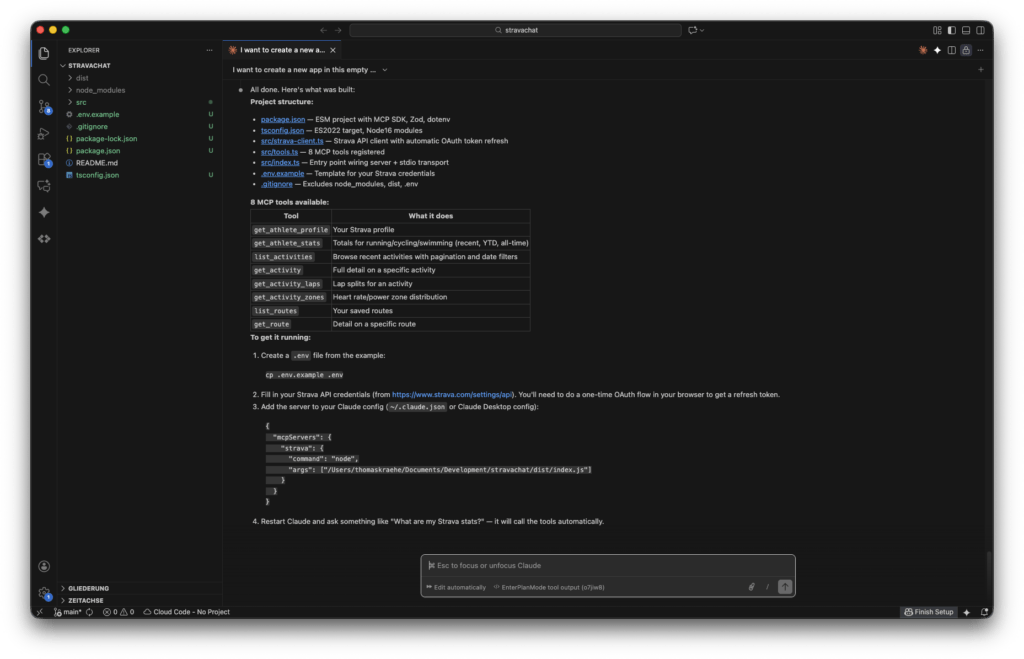Screen dimensions: 1024x659
Task: Open the remote window icon in the status bar
Action: pos(40,613)
